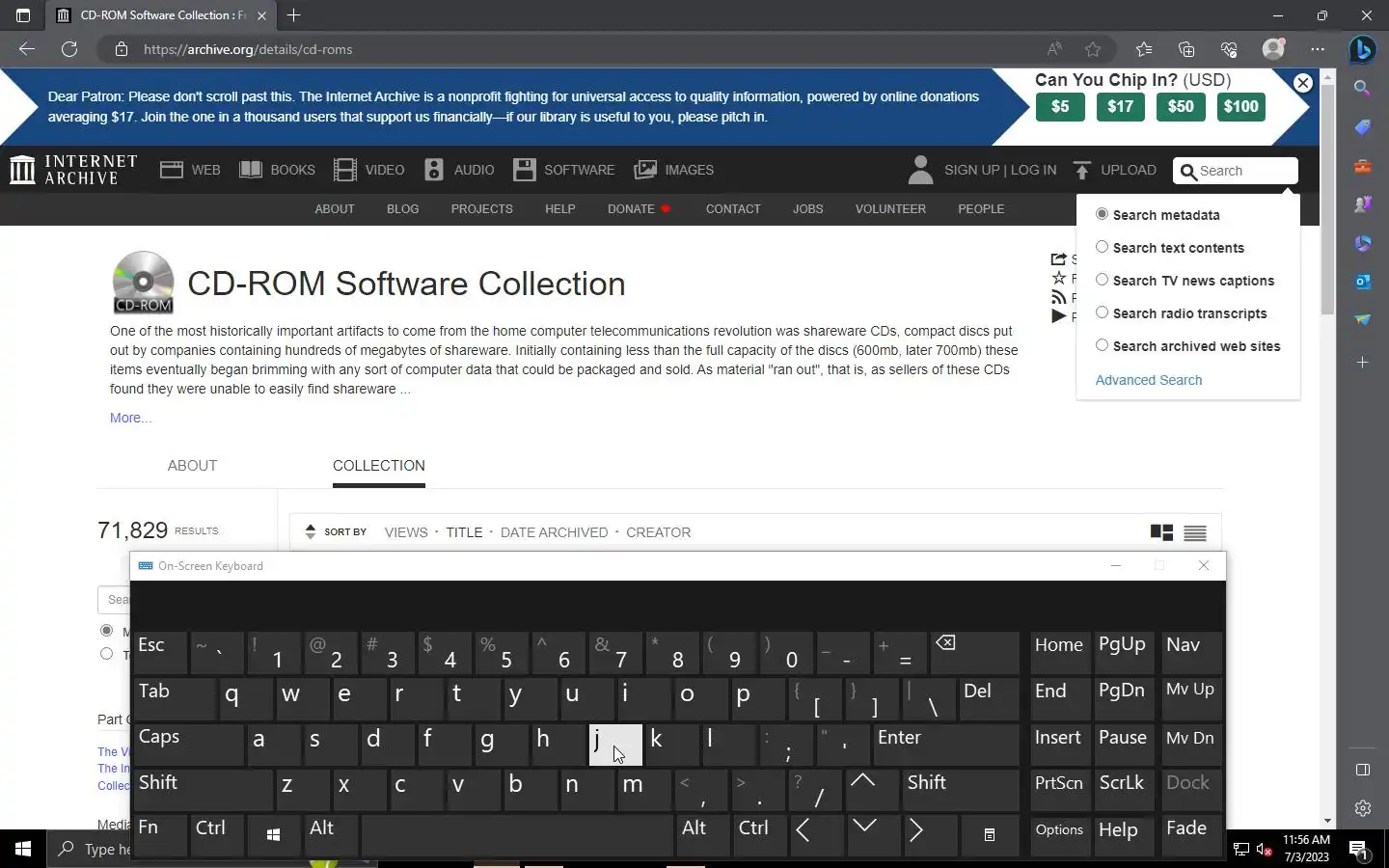The width and height of the screenshot is (1389, 868).
Task: Add page to browser favorites
Action: coord(1093,49)
